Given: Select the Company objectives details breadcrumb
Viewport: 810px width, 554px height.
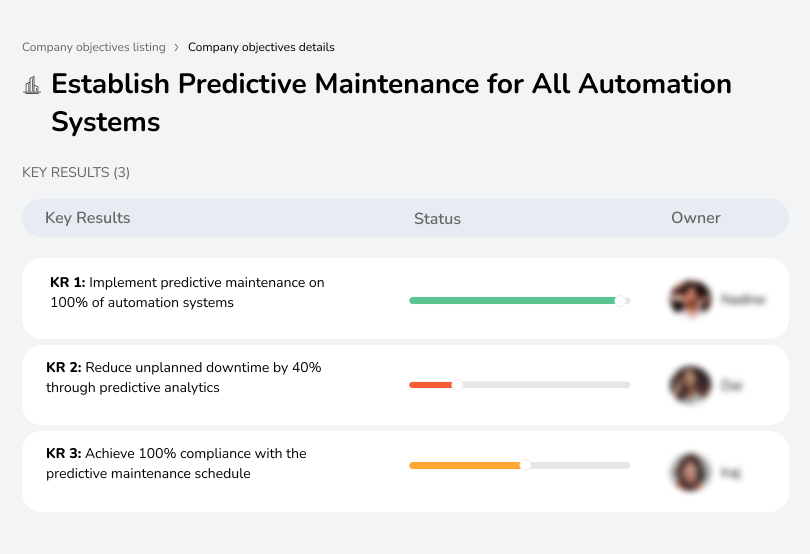Looking at the screenshot, I should coord(261,47).
